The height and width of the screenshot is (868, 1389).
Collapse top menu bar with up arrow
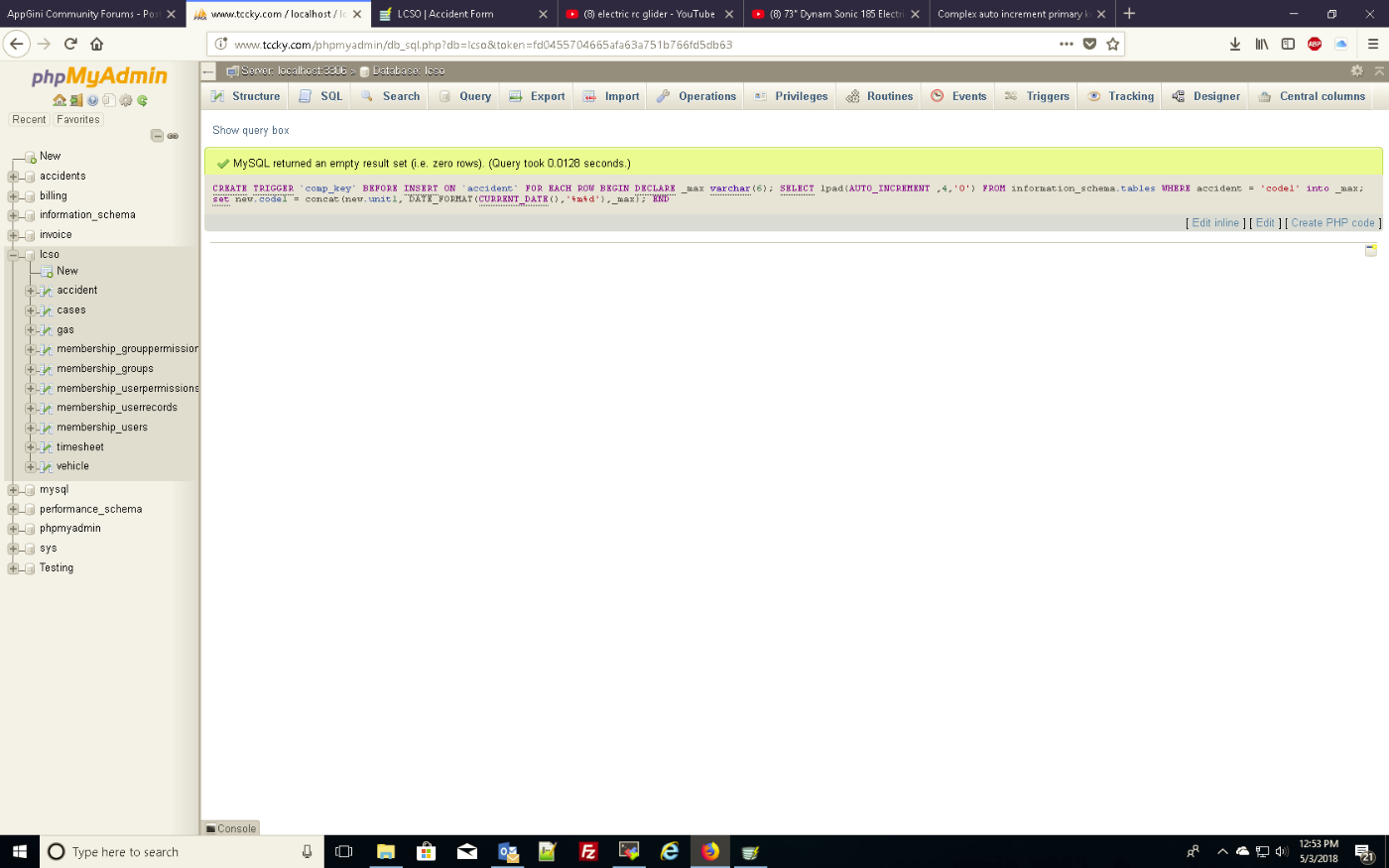click(1379, 70)
